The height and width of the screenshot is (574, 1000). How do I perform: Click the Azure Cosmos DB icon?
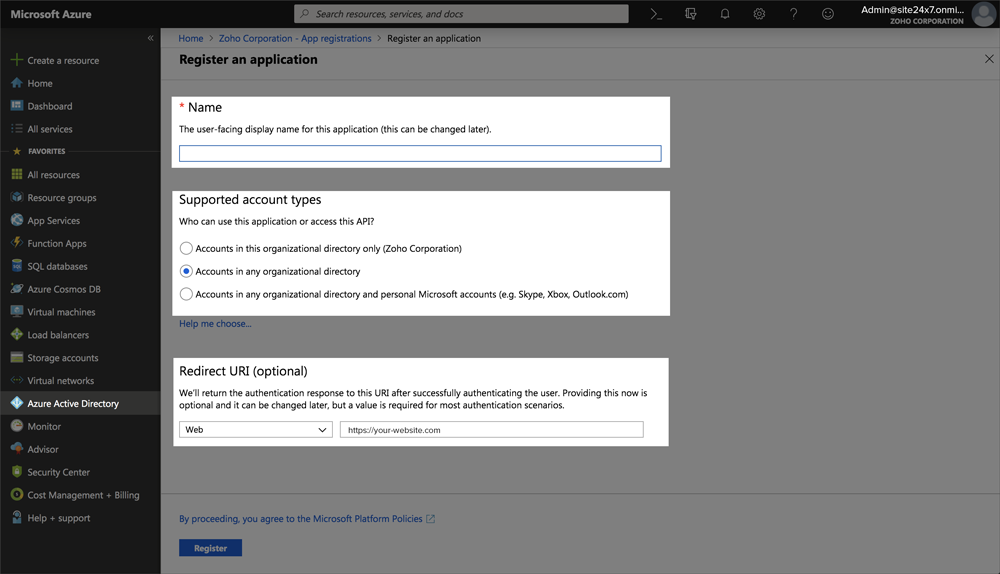[x=17, y=289]
